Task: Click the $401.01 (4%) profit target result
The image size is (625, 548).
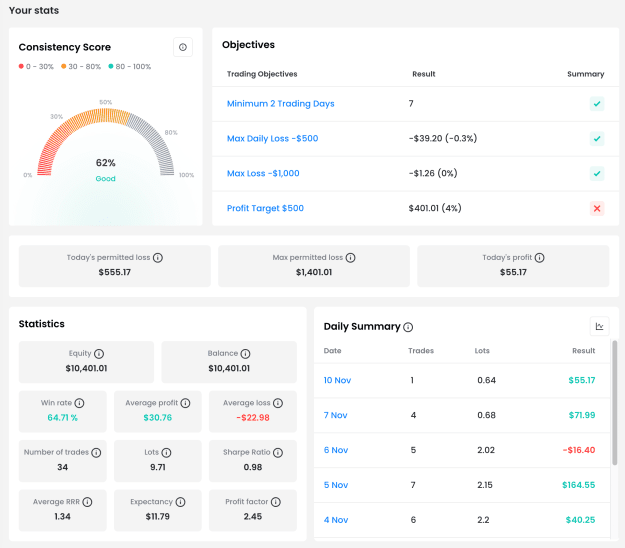Action: pyautogui.click(x=435, y=208)
